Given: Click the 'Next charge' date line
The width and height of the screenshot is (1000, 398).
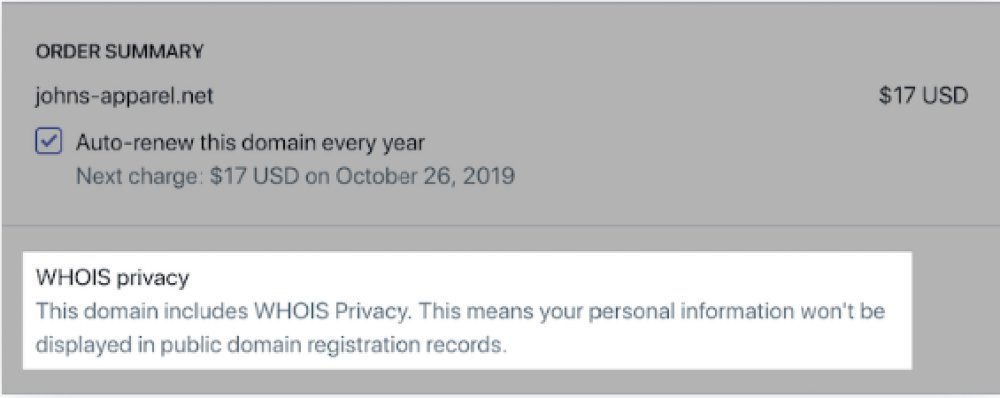Looking at the screenshot, I should pyautogui.click(x=295, y=175).
